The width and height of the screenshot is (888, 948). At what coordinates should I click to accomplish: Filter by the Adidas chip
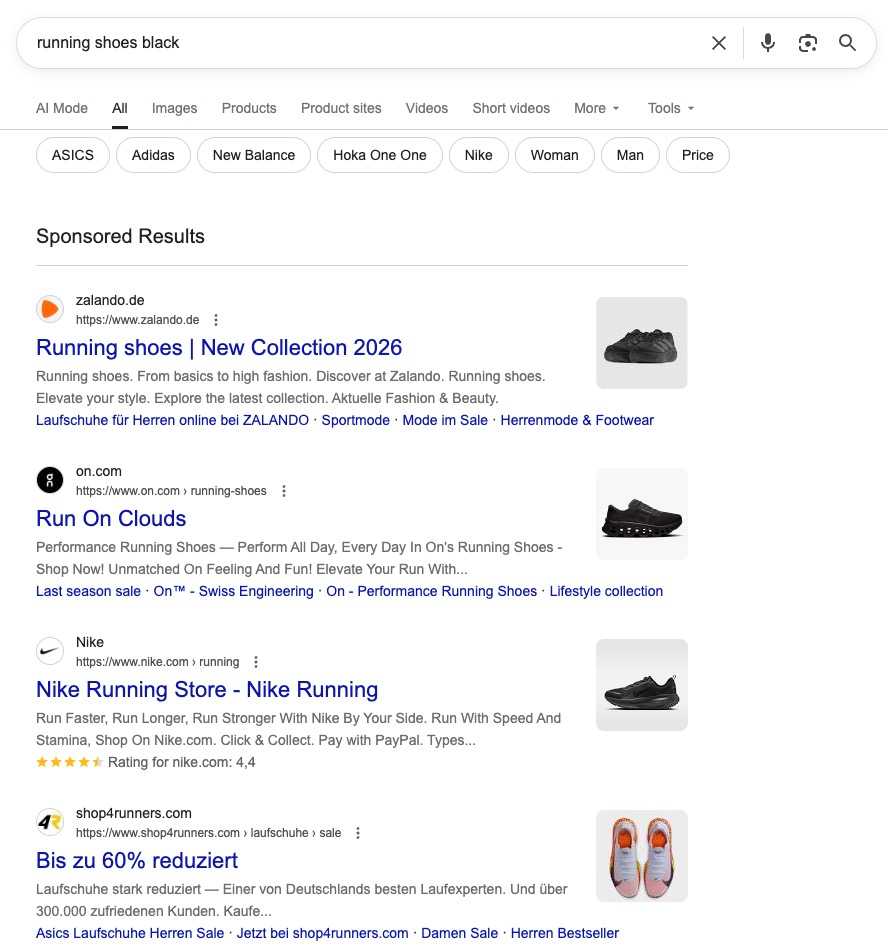coord(153,155)
